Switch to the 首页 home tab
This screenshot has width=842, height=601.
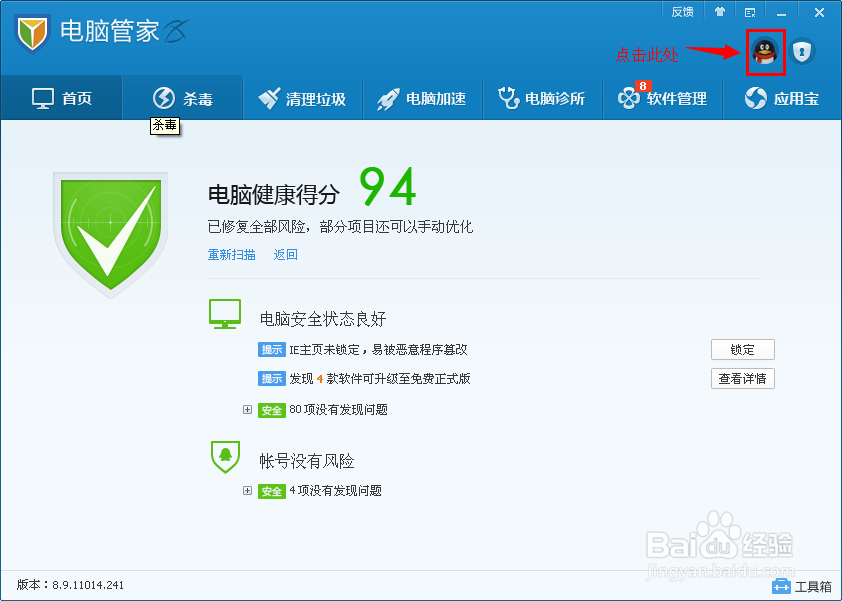(62, 98)
